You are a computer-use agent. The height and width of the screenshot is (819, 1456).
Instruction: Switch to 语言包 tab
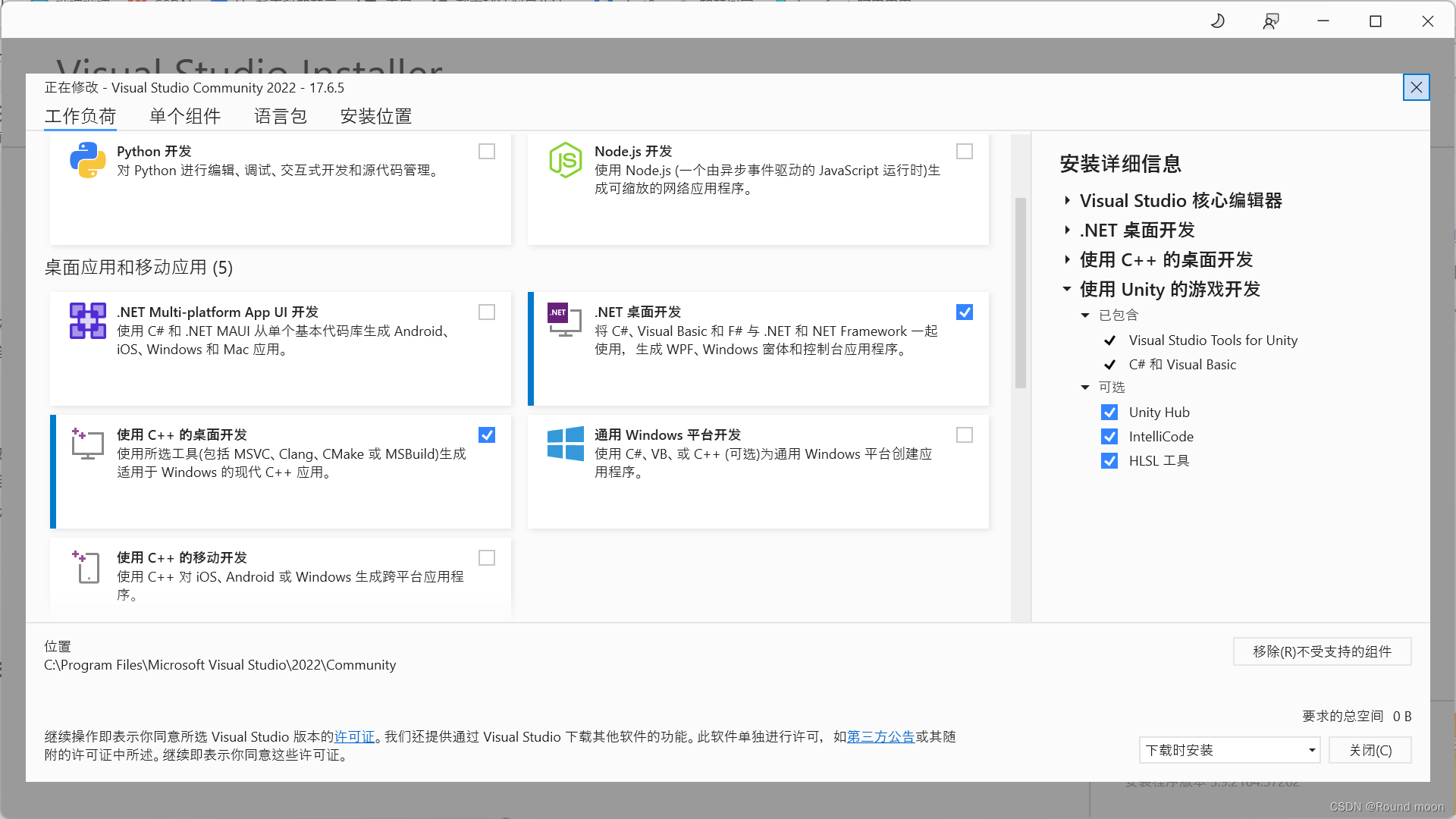tap(278, 115)
